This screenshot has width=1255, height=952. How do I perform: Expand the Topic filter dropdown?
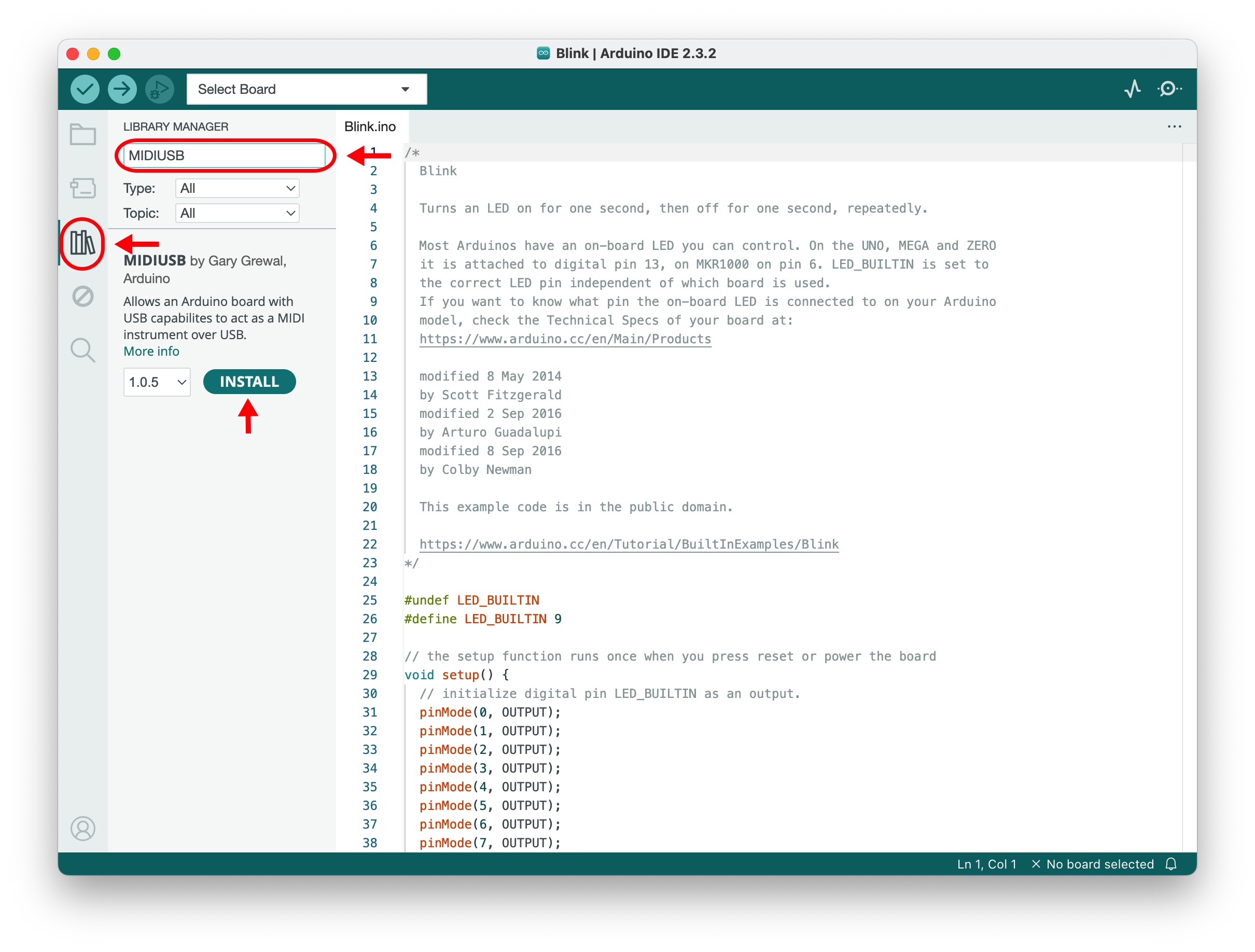pyautogui.click(x=237, y=213)
